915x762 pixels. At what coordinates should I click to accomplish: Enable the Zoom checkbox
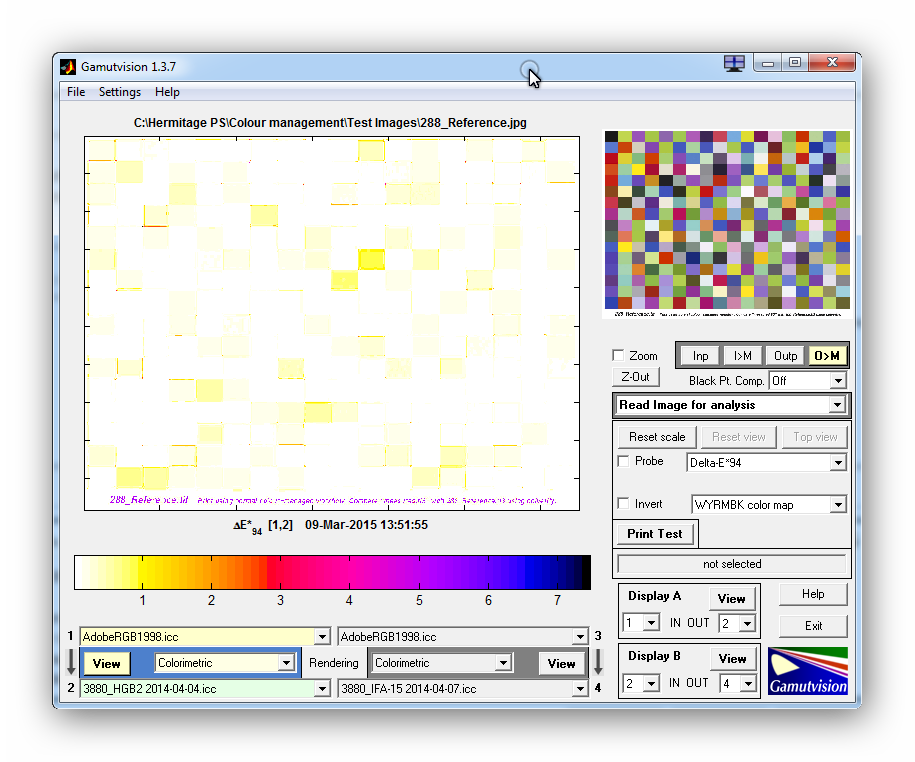pyautogui.click(x=618, y=355)
